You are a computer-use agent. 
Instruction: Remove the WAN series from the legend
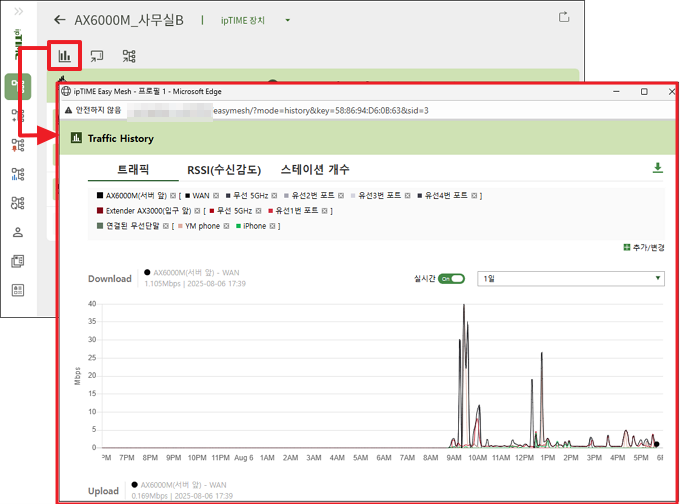214,195
